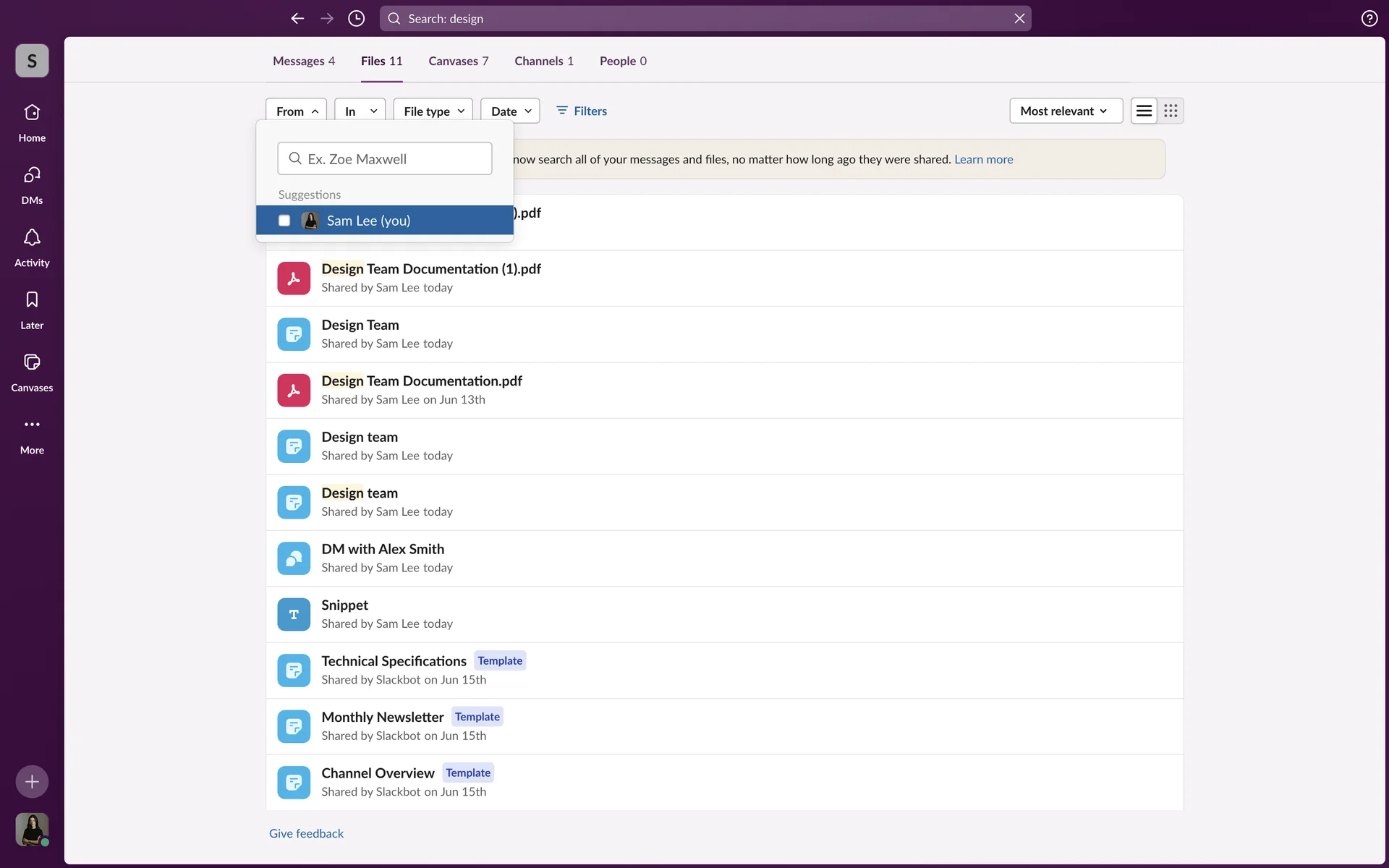Open the help question mark icon
Screen dimensions: 1389x868
(1369, 18)
